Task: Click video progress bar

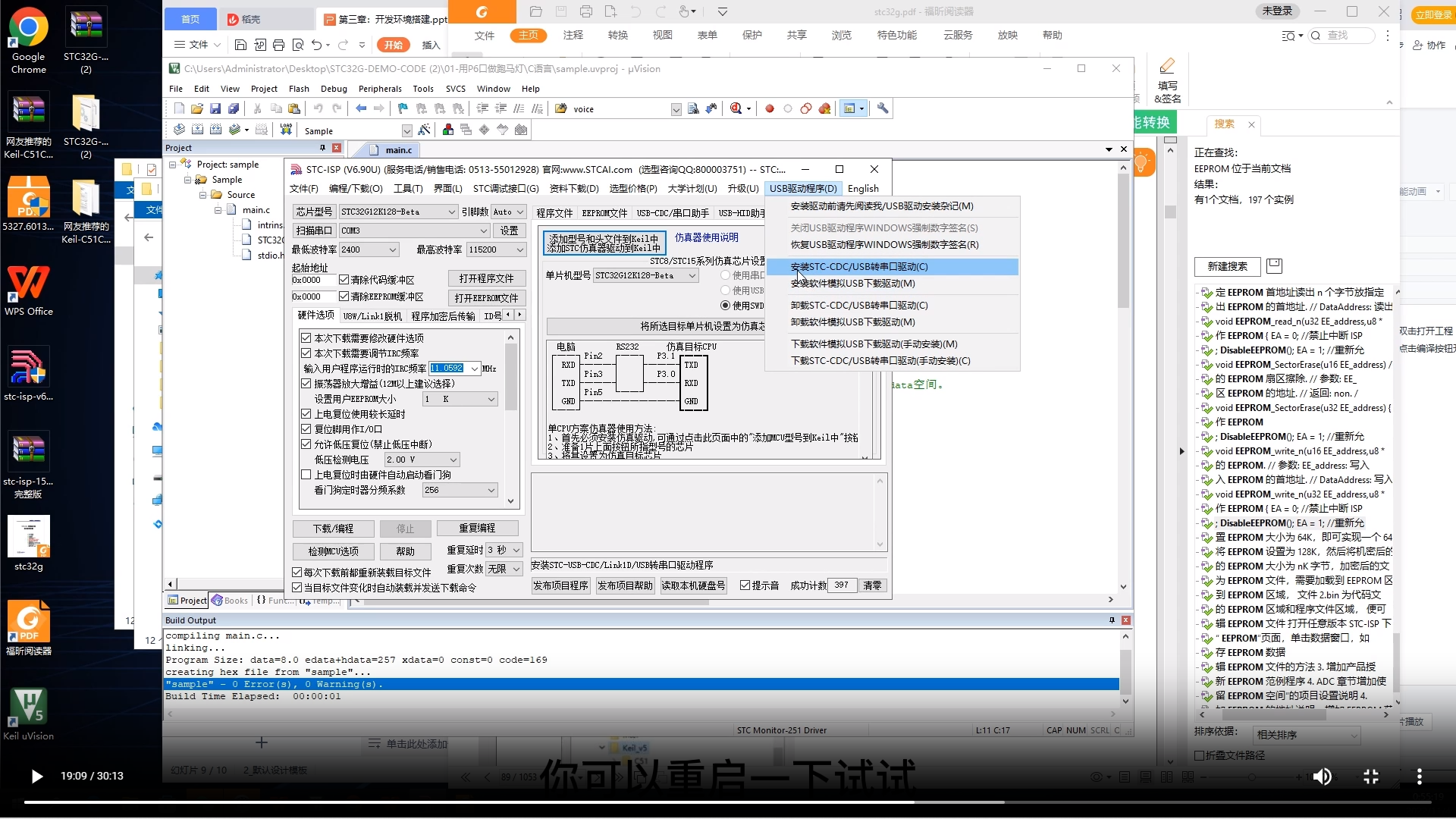Action: 728,802
